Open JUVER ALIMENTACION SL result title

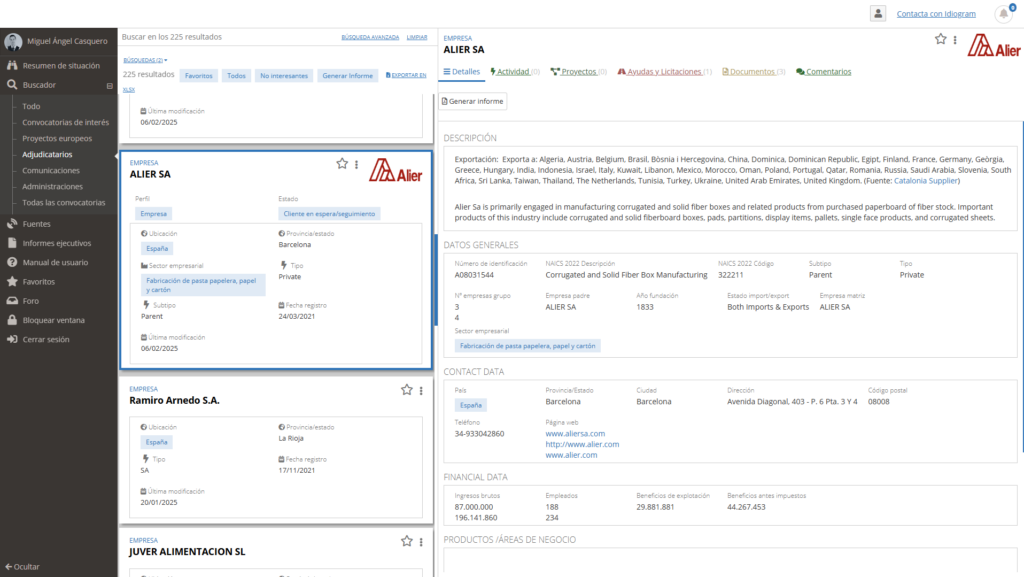(187, 552)
